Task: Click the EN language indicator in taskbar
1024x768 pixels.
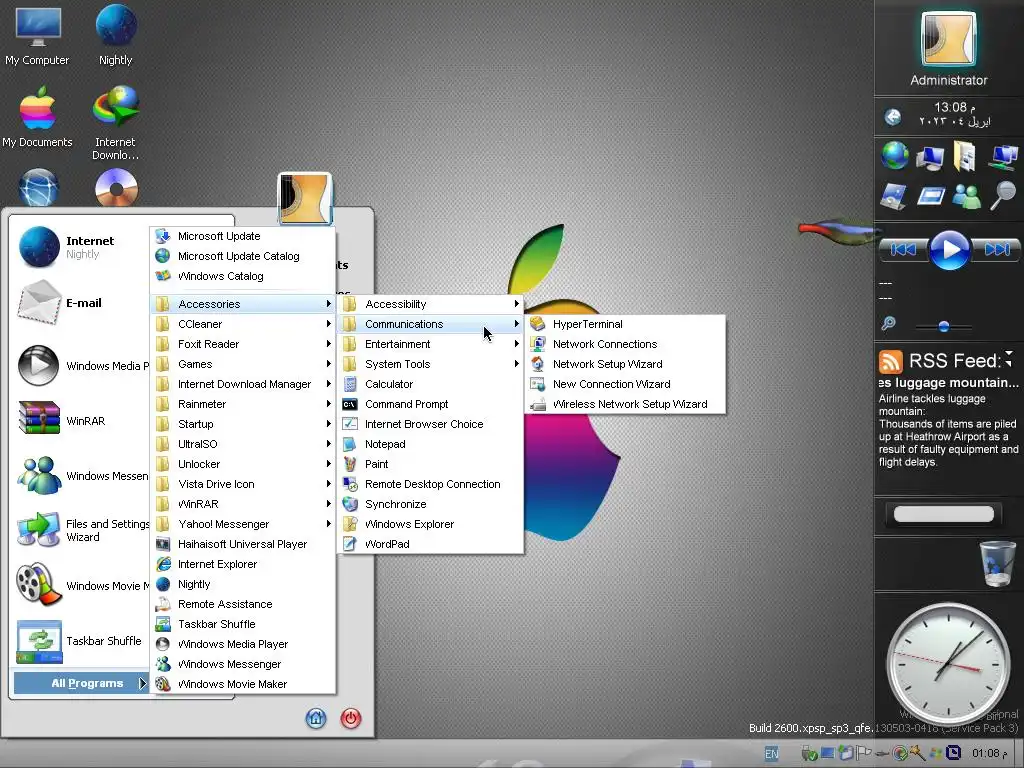Action: [772, 754]
